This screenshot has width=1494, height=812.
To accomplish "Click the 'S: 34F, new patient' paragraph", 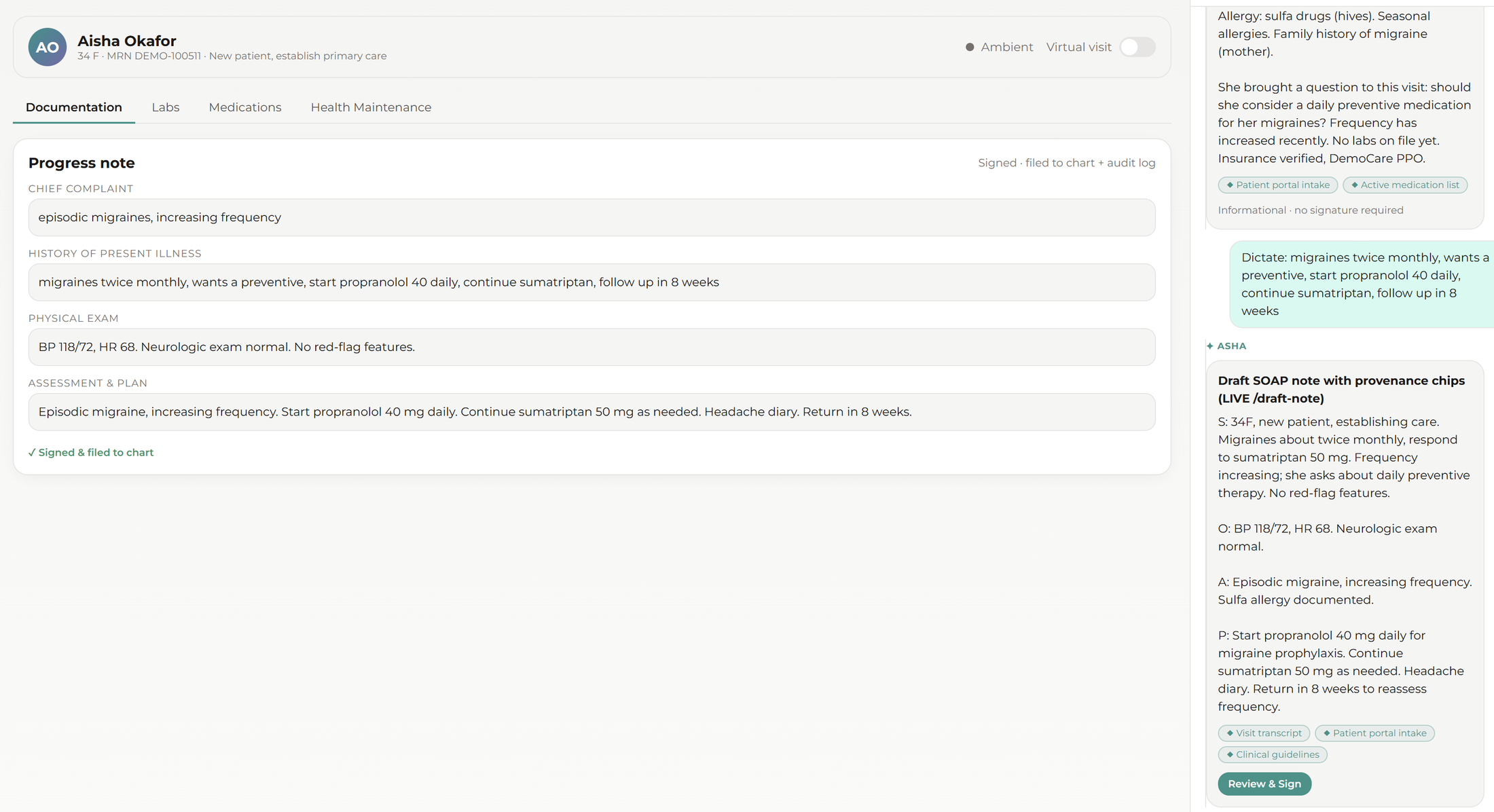I will (1344, 458).
